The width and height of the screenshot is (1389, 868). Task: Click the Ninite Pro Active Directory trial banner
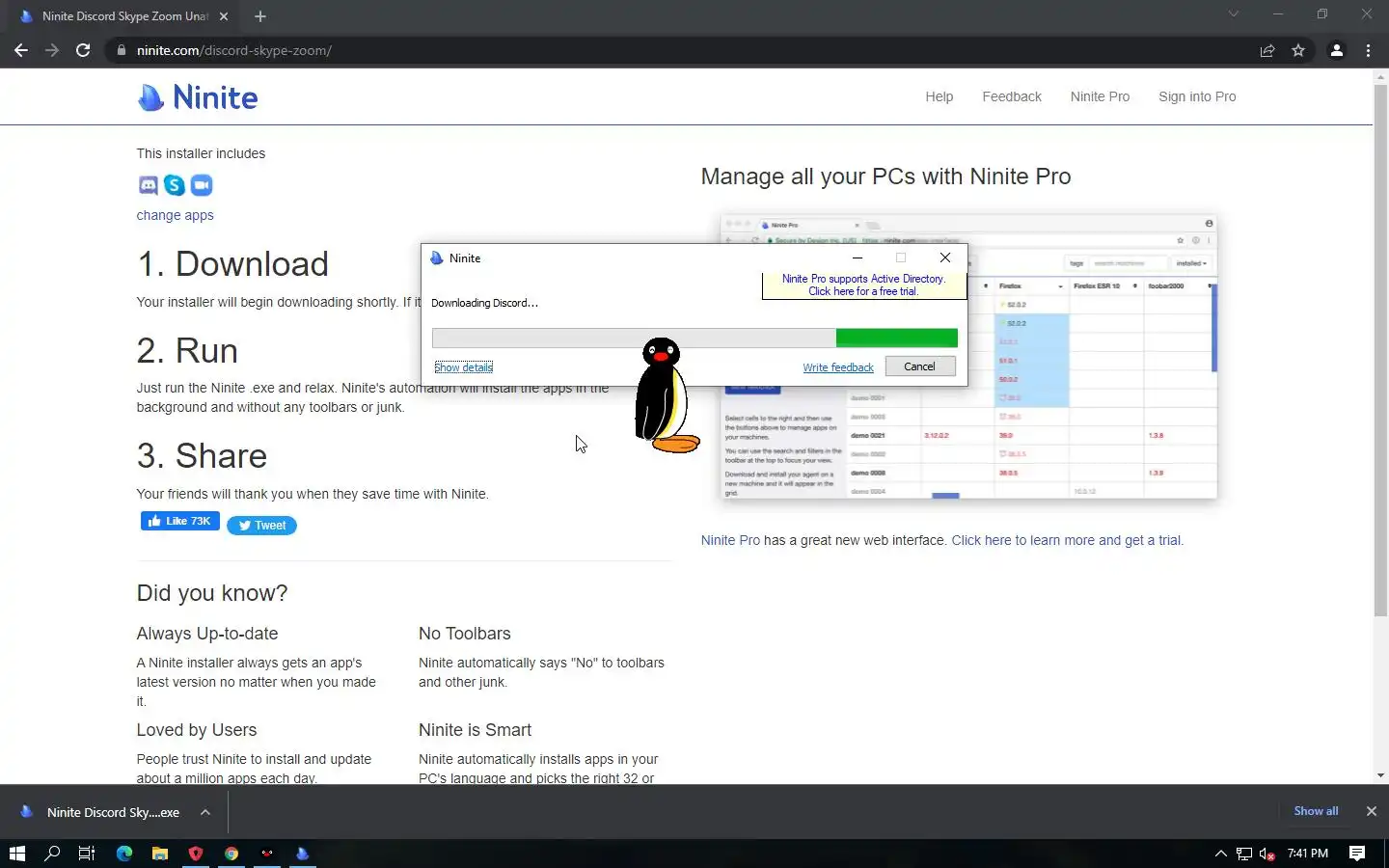click(x=863, y=285)
